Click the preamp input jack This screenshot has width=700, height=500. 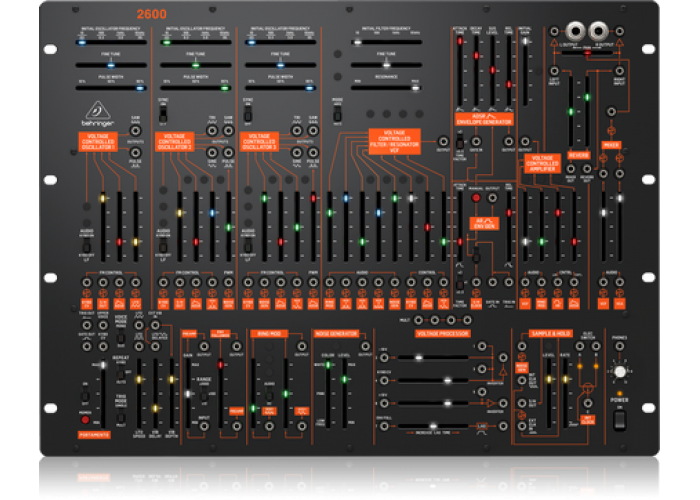(204, 426)
